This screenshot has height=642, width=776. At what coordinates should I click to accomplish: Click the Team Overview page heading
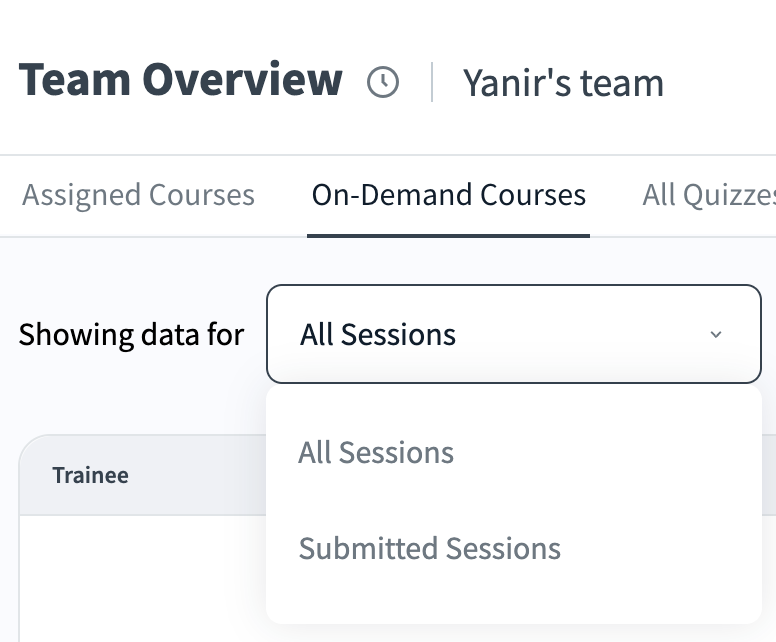[180, 80]
